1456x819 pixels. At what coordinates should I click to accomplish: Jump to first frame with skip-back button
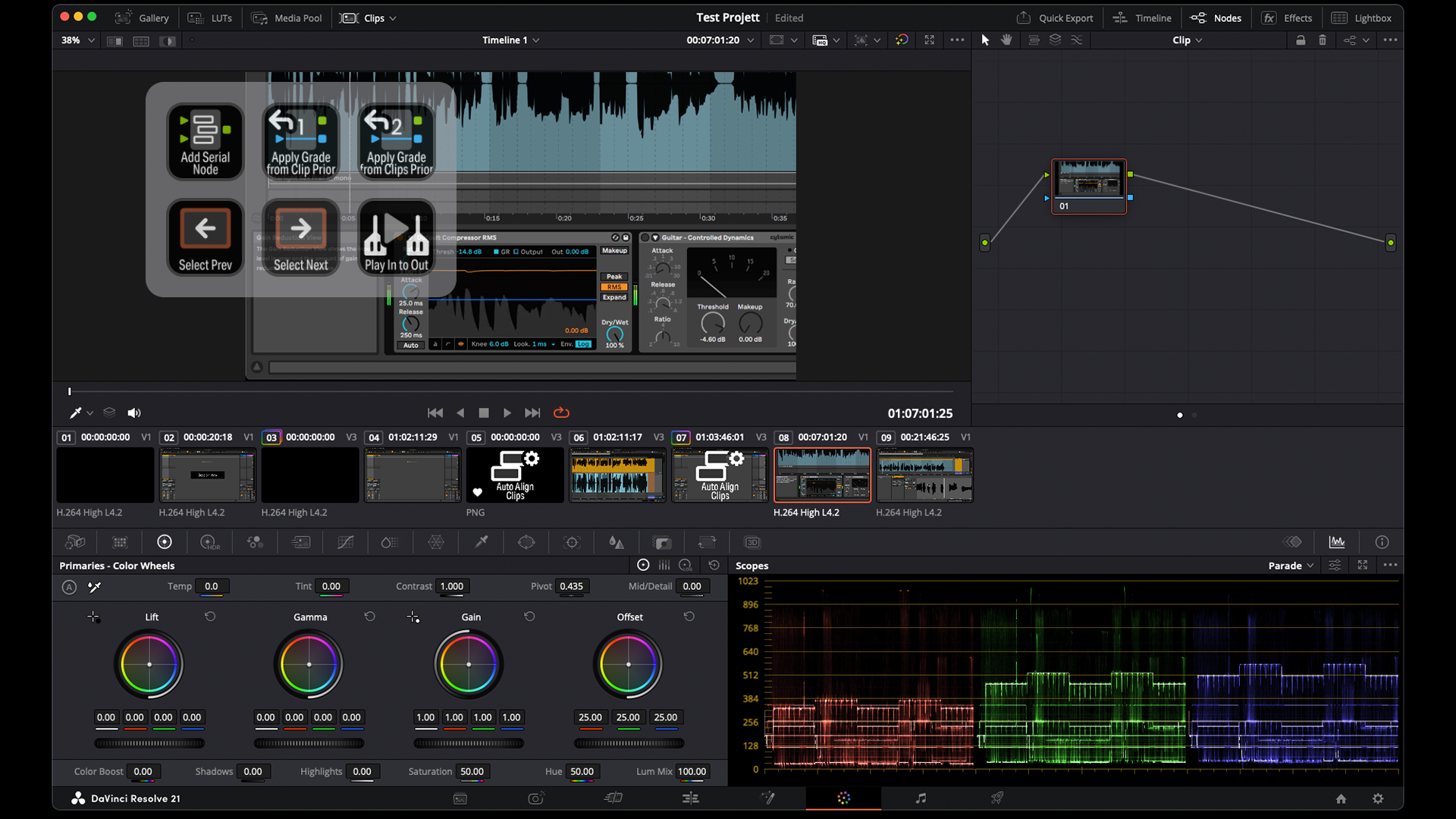(435, 413)
